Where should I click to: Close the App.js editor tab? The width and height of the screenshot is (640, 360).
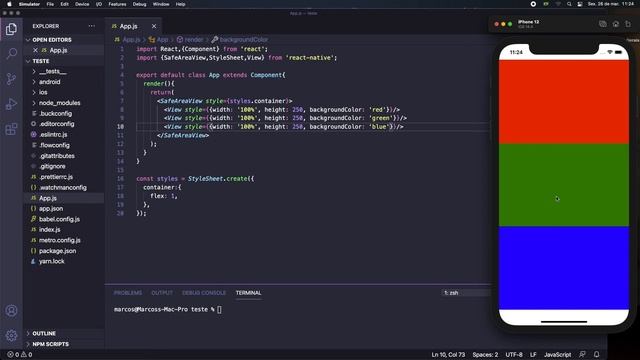tap(154, 26)
